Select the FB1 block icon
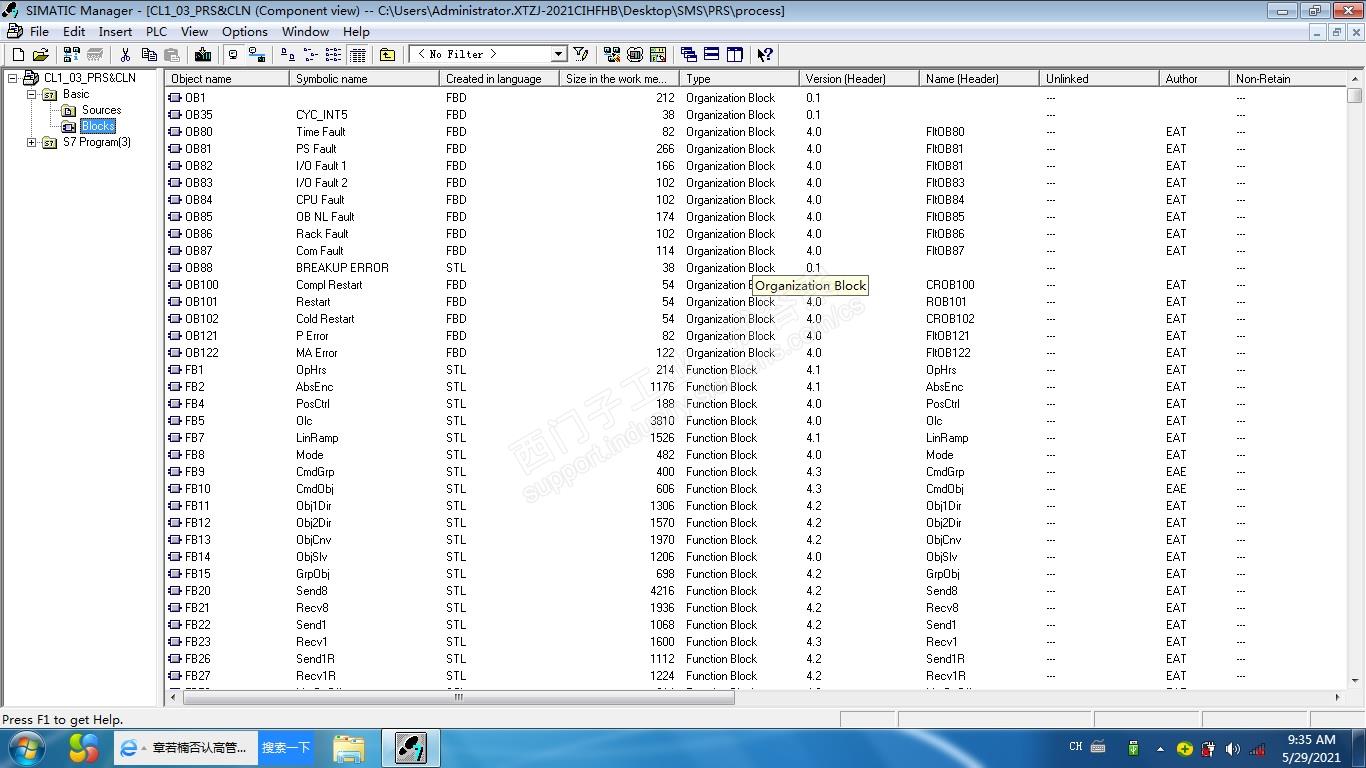Image resolution: width=1366 pixels, height=768 pixels. pyautogui.click(x=175, y=370)
